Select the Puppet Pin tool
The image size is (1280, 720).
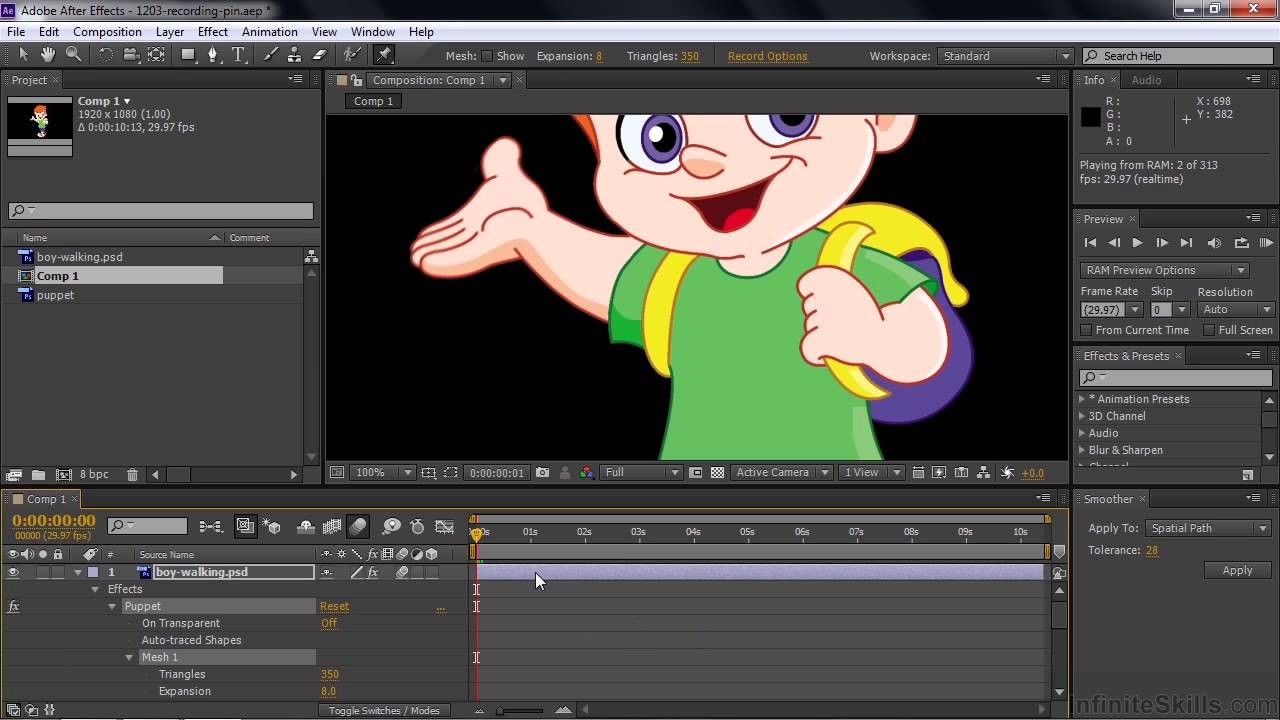pyautogui.click(x=384, y=55)
